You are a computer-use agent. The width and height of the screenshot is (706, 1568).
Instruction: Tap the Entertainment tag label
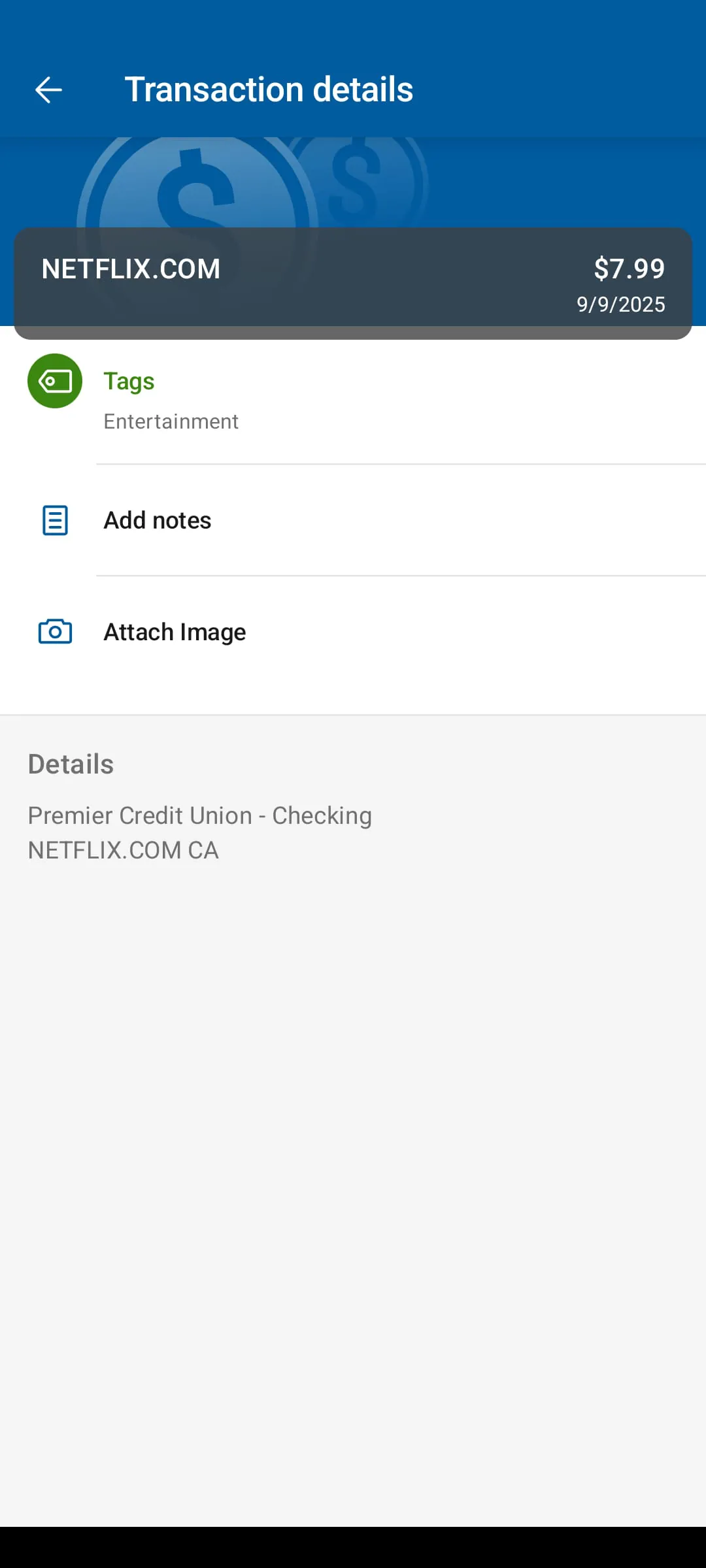pos(171,421)
